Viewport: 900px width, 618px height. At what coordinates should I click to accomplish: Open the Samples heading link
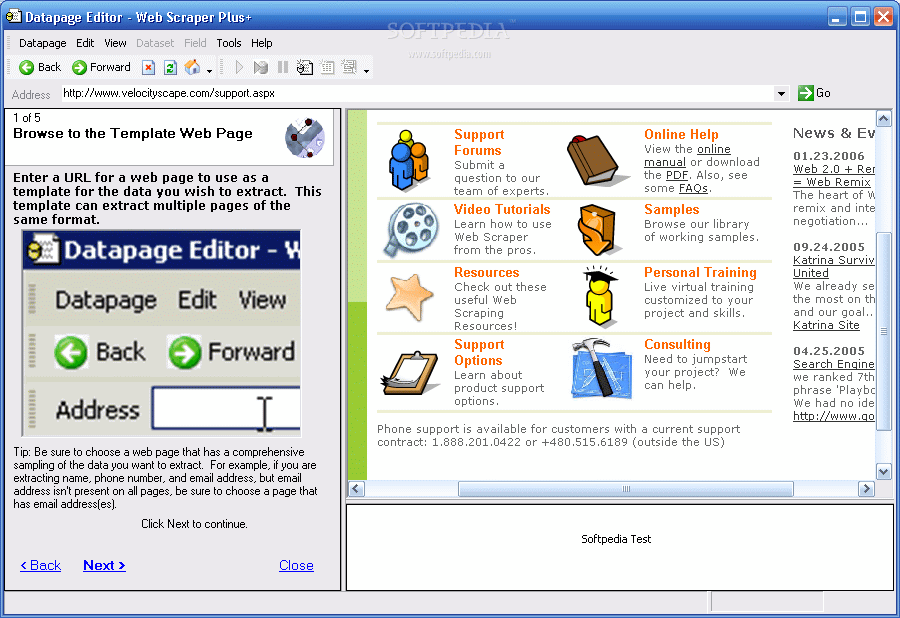(x=672, y=209)
